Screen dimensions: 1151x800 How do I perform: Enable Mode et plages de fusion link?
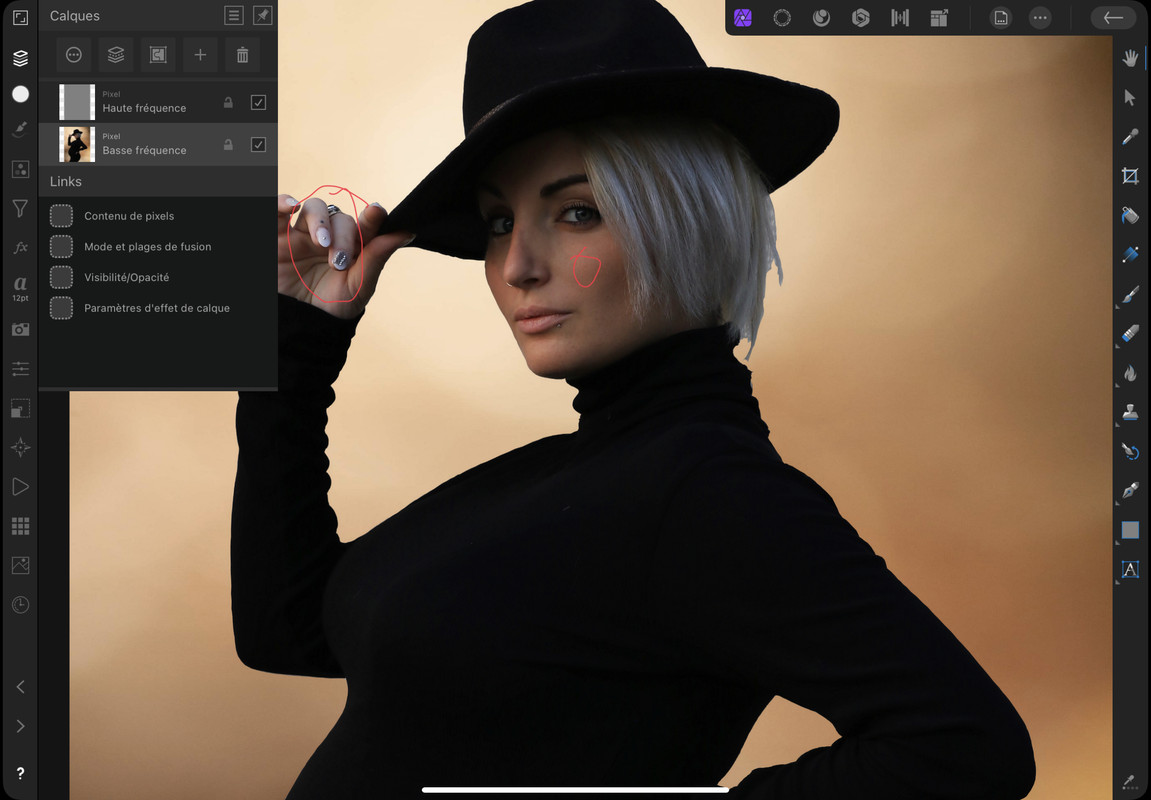[61, 247]
